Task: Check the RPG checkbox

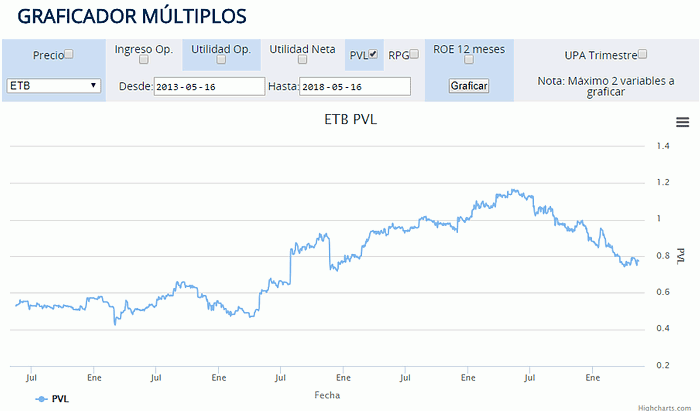Action: tap(414, 54)
